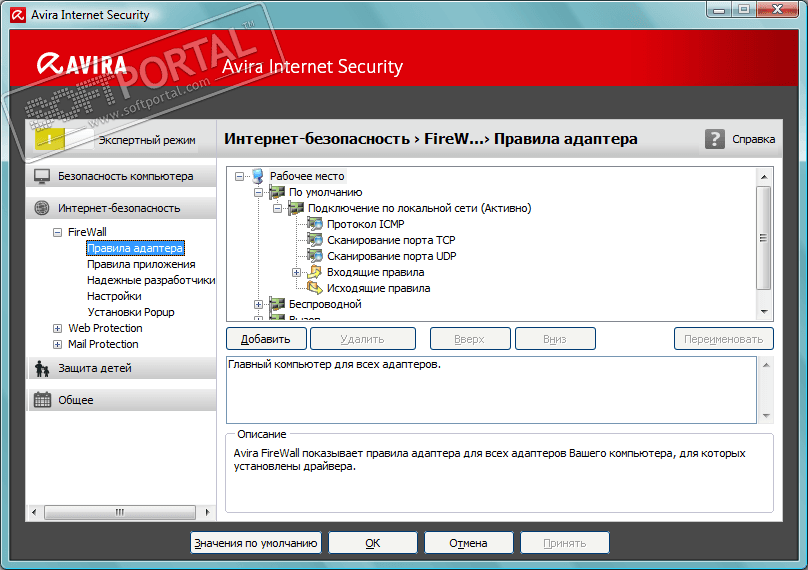Viewport: 808px width, 570px height.
Task: Click the globe icon beside Интернет-безопасность
Action: (42, 208)
